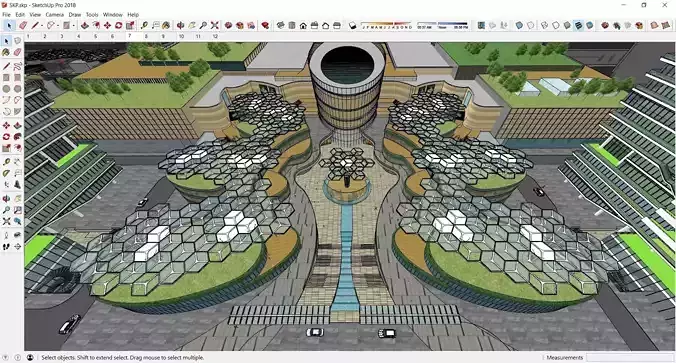Activate the Follow Me tool
The width and height of the screenshot is (676, 363).
pos(17,137)
